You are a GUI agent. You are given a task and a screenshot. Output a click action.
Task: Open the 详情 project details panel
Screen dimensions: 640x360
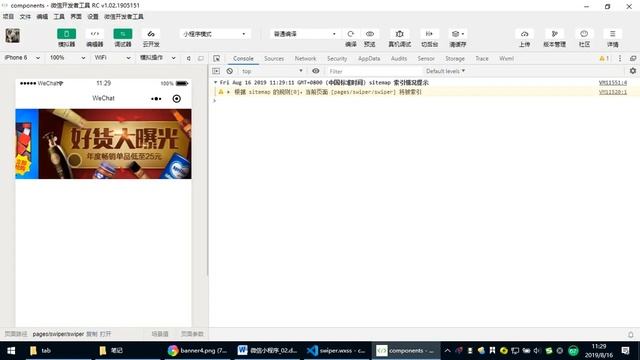[x=613, y=34]
